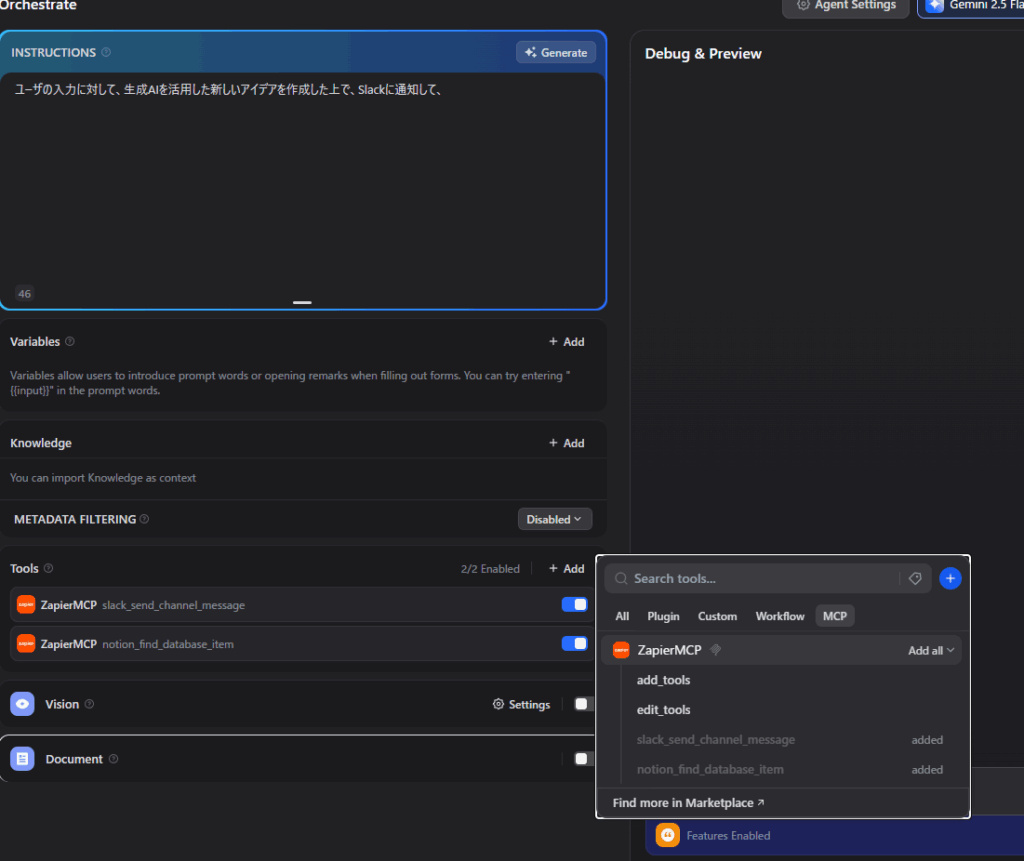The image size is (1024, 861).
Task: Toggle off slack_send_channel_message tool
Action: pyautogui.click(x=574, y=605)
